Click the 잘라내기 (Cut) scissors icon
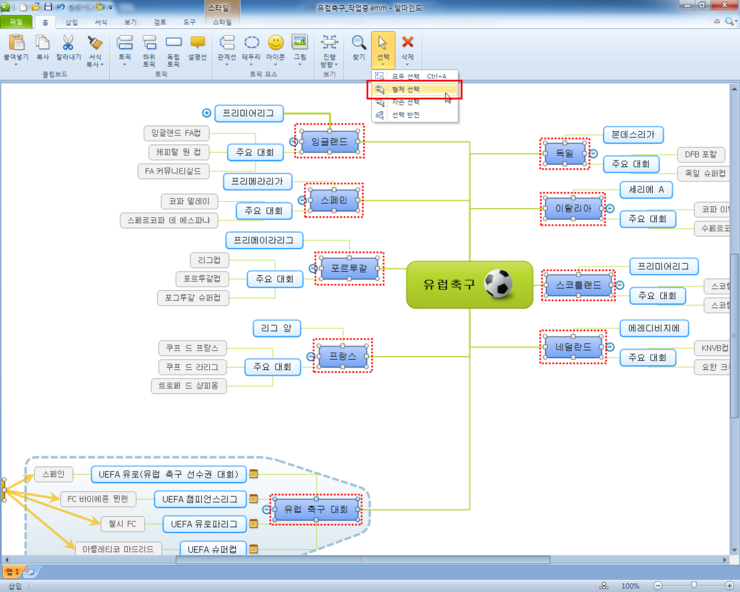The image size is (740, 592). pyautogui.click(x=68, y=45)
